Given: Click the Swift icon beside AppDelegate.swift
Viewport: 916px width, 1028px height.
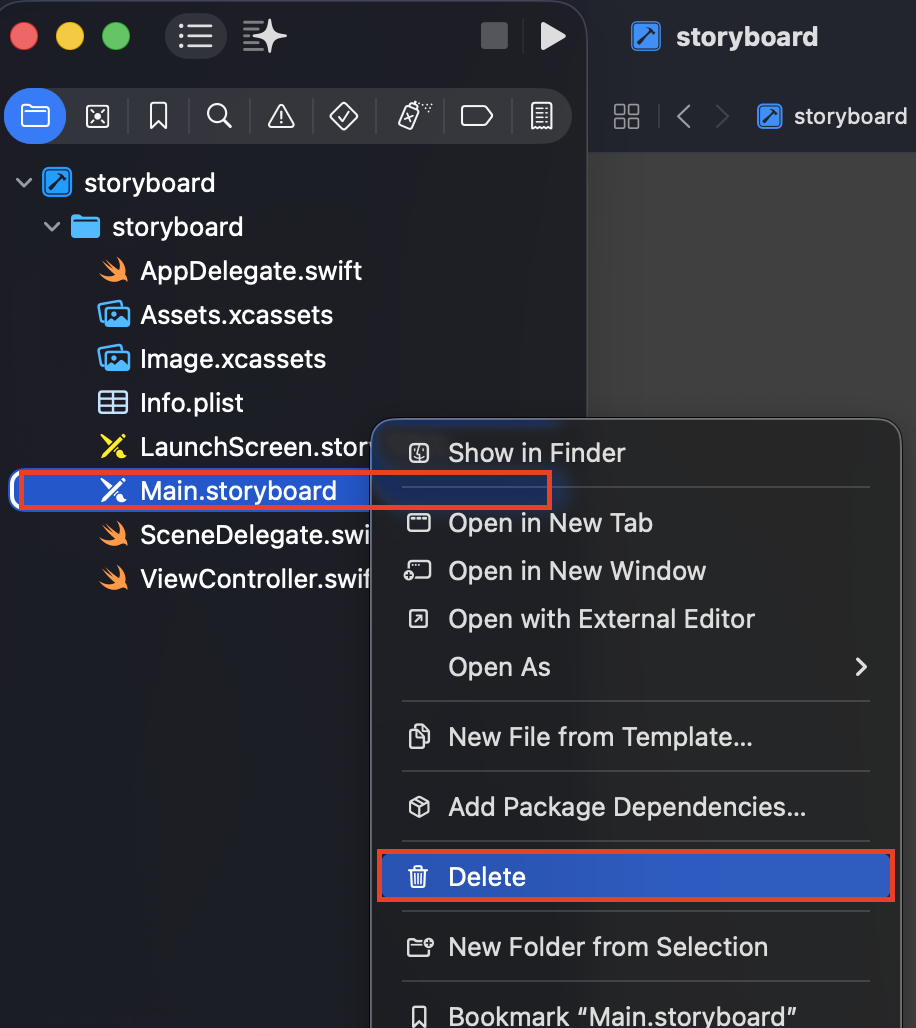Looking at the screenshot, I should tap(113, 271).
